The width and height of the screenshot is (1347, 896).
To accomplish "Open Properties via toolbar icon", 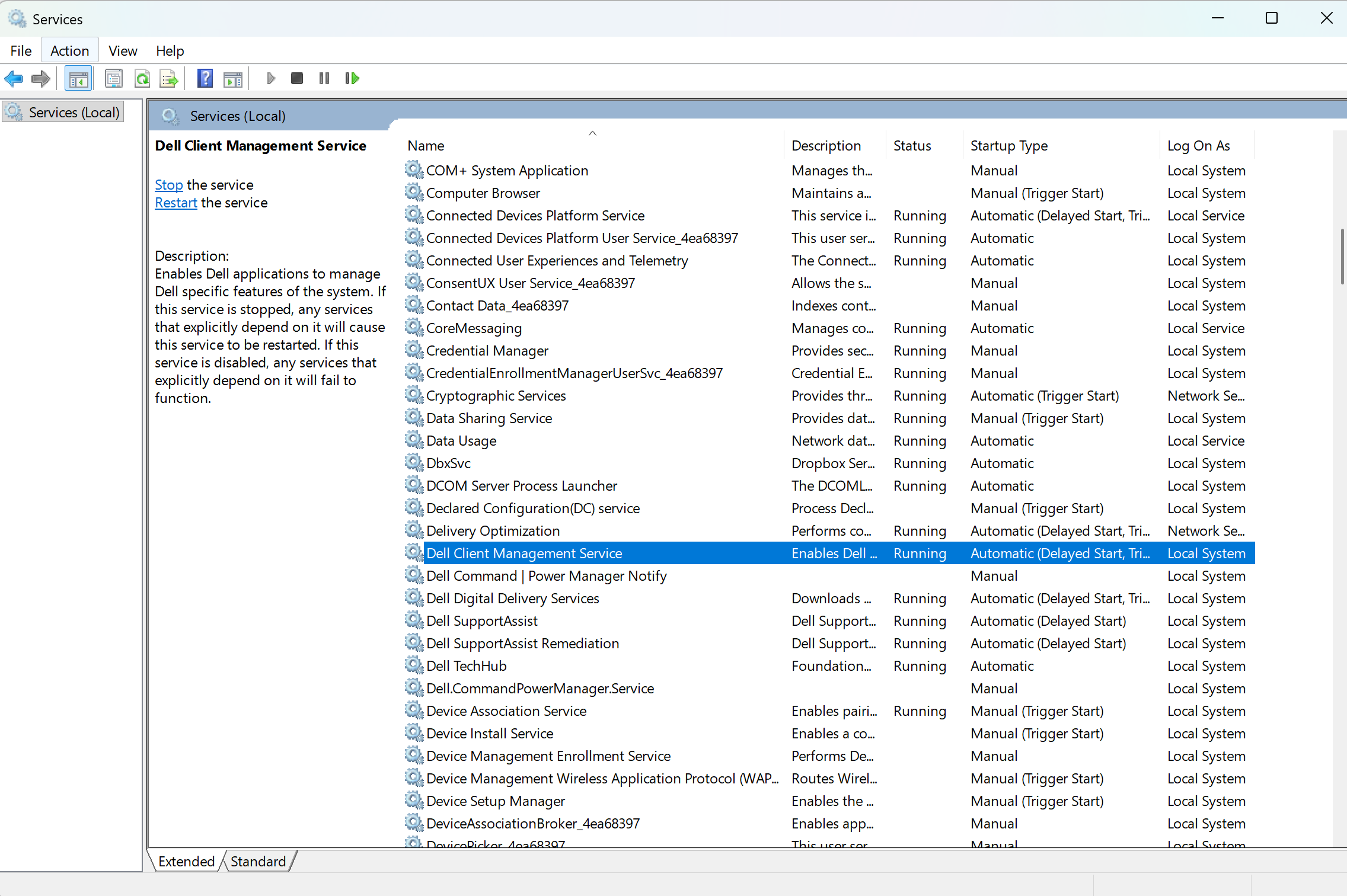I will point(113,78).
